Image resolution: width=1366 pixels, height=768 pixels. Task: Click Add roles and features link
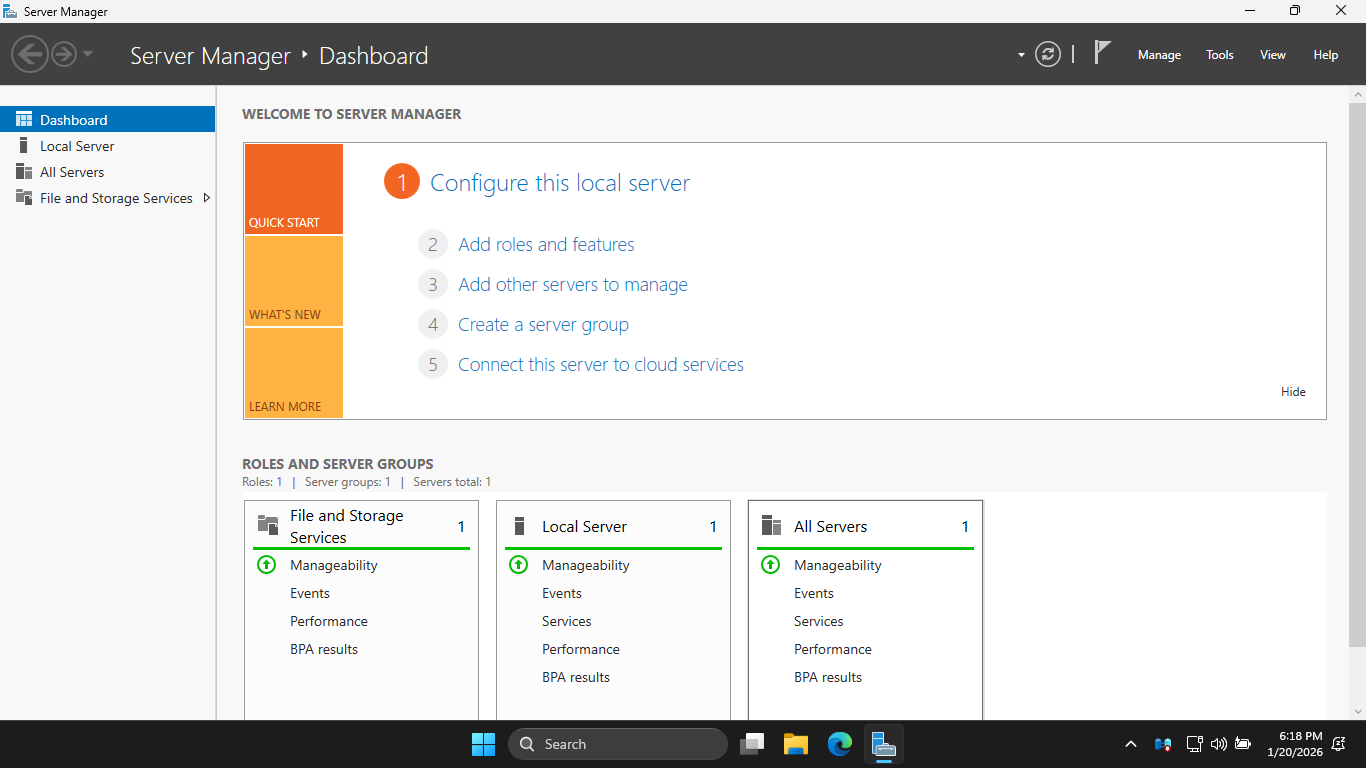[x=546, y=245]
